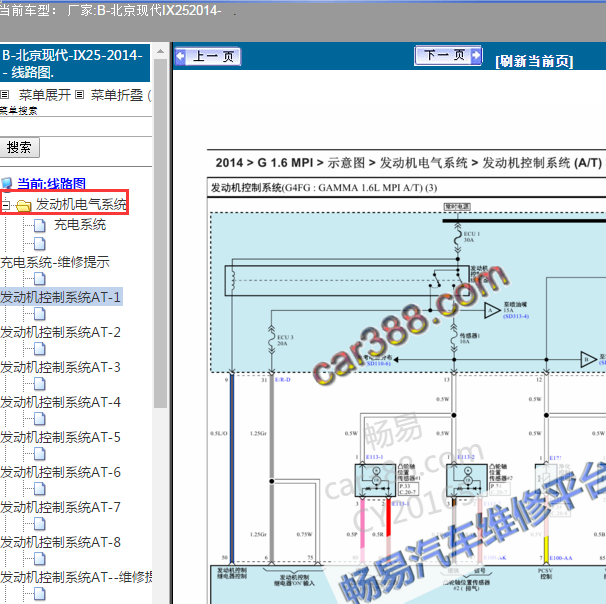Select 发动机控制系统AT-3 in the tree
The height and width of the screenshot is (604, 606).
click(60, 367)
